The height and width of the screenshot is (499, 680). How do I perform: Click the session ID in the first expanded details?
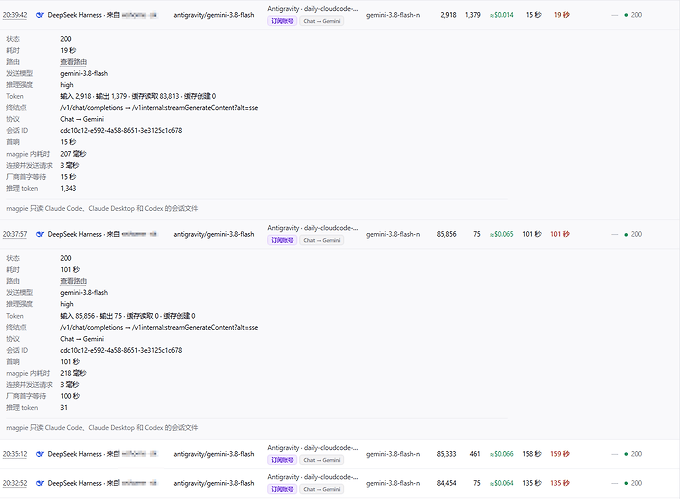121,131
